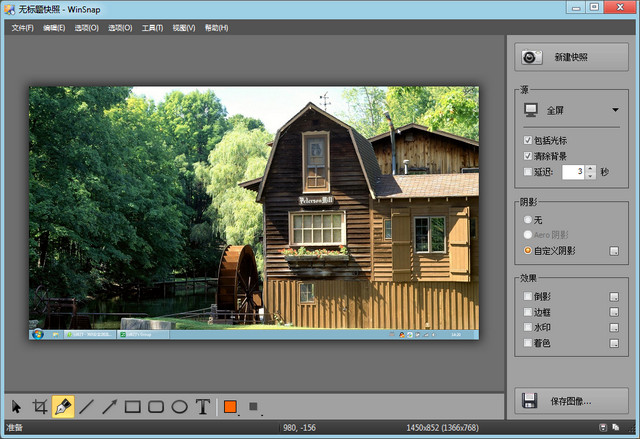
Task: Open the line width dropdown square
Action: 253,407
